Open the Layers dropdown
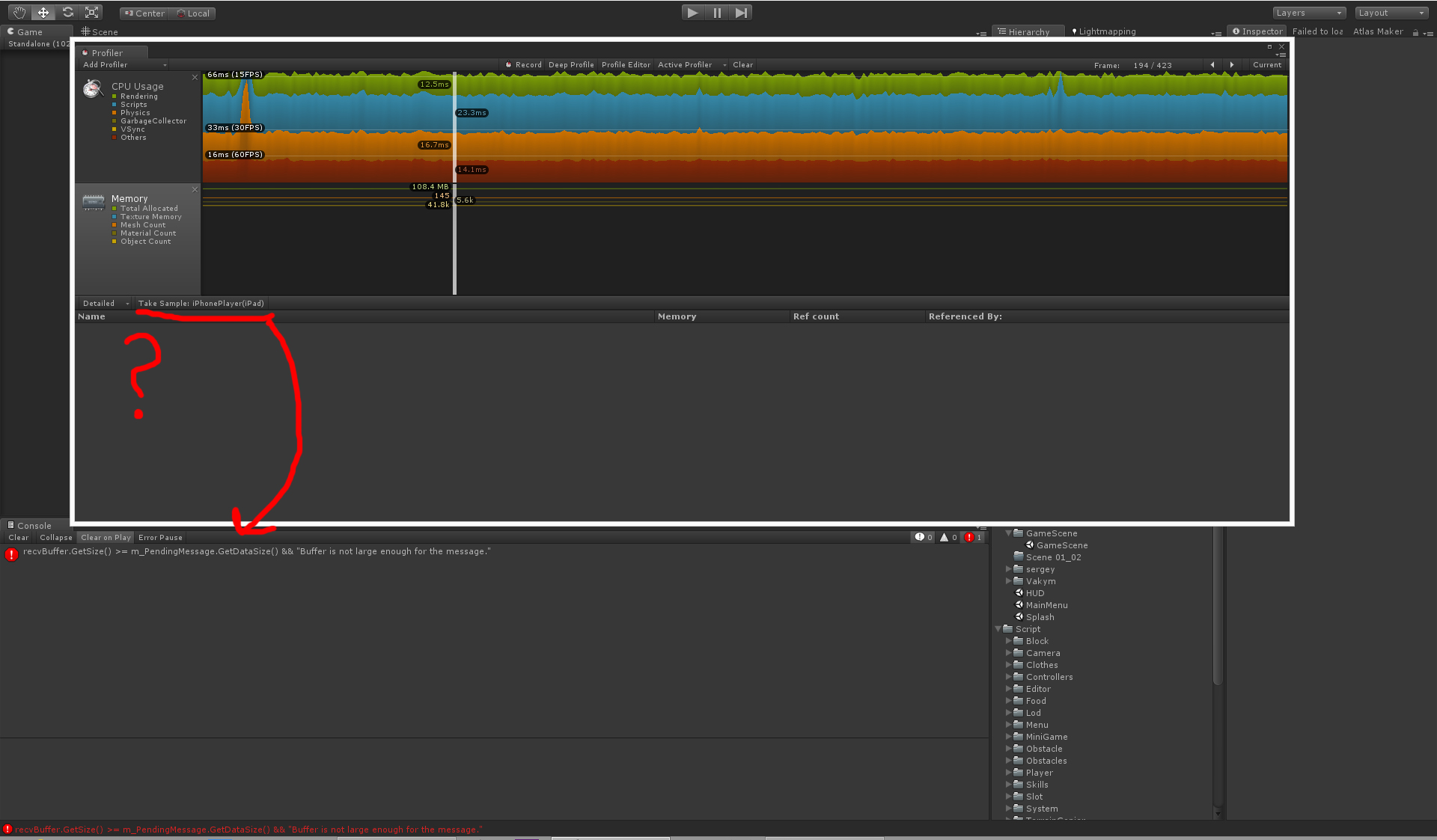This screenshot has width=1437, height=840. pyautogui.click(x=1309, y=13)
